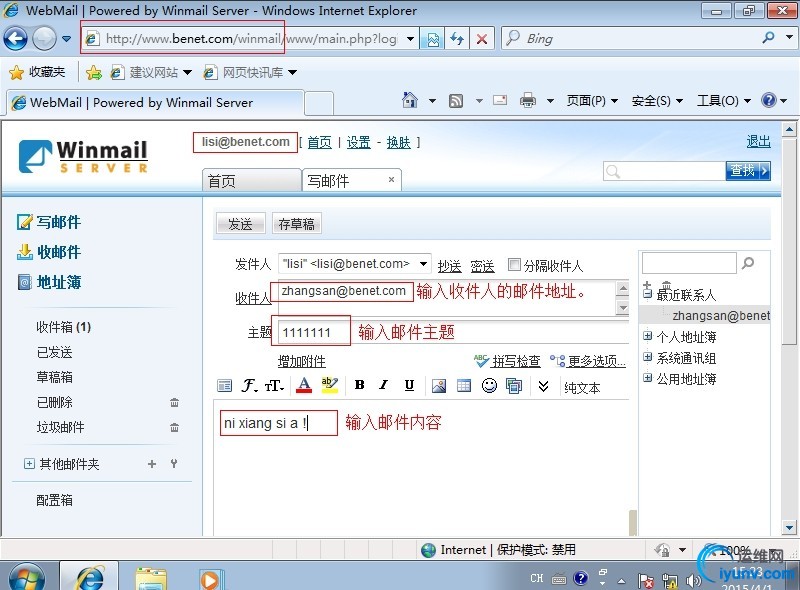Viewport: 800px width, 590px height.
Task: Insert image into email body
Action: pyautogui.click(x=439, y=386)
